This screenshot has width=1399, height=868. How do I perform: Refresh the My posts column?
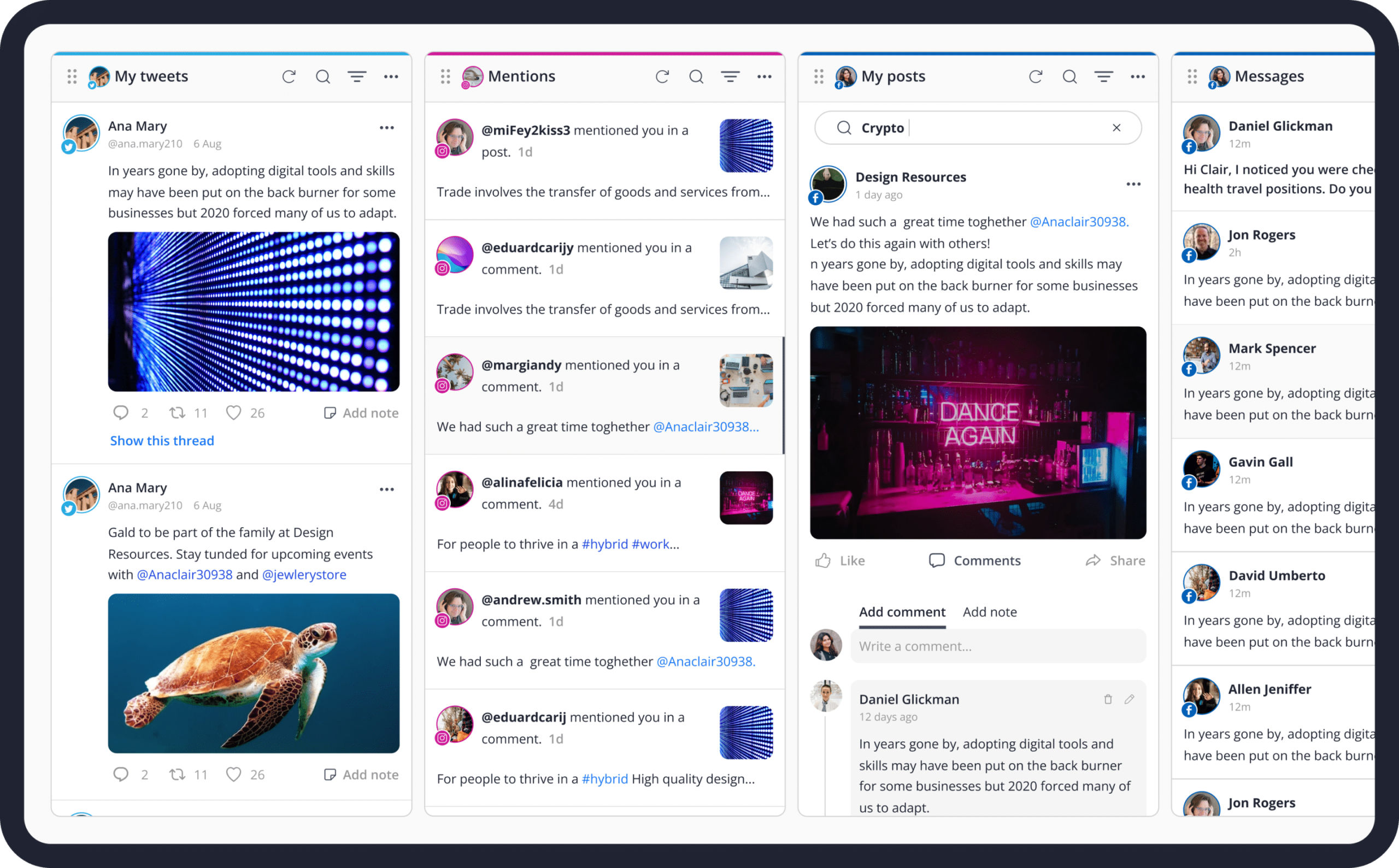pos(1036,76)
